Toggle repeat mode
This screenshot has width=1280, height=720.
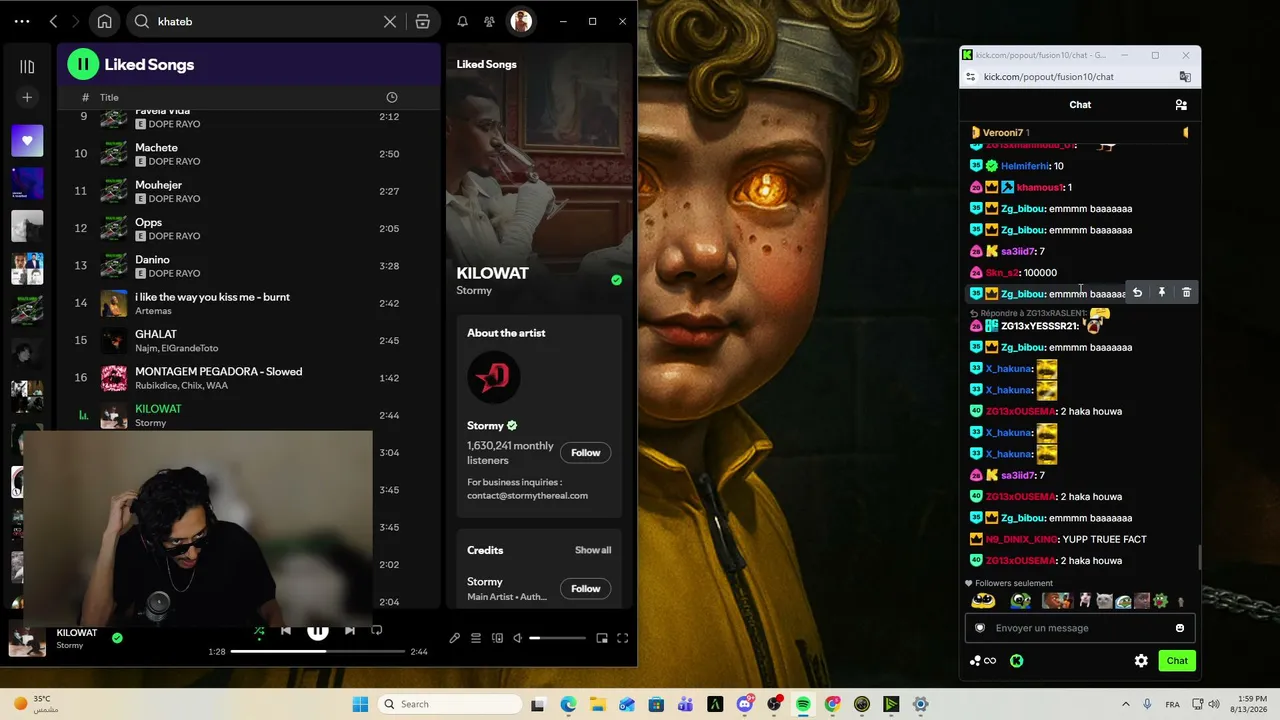tap(377, 630)
